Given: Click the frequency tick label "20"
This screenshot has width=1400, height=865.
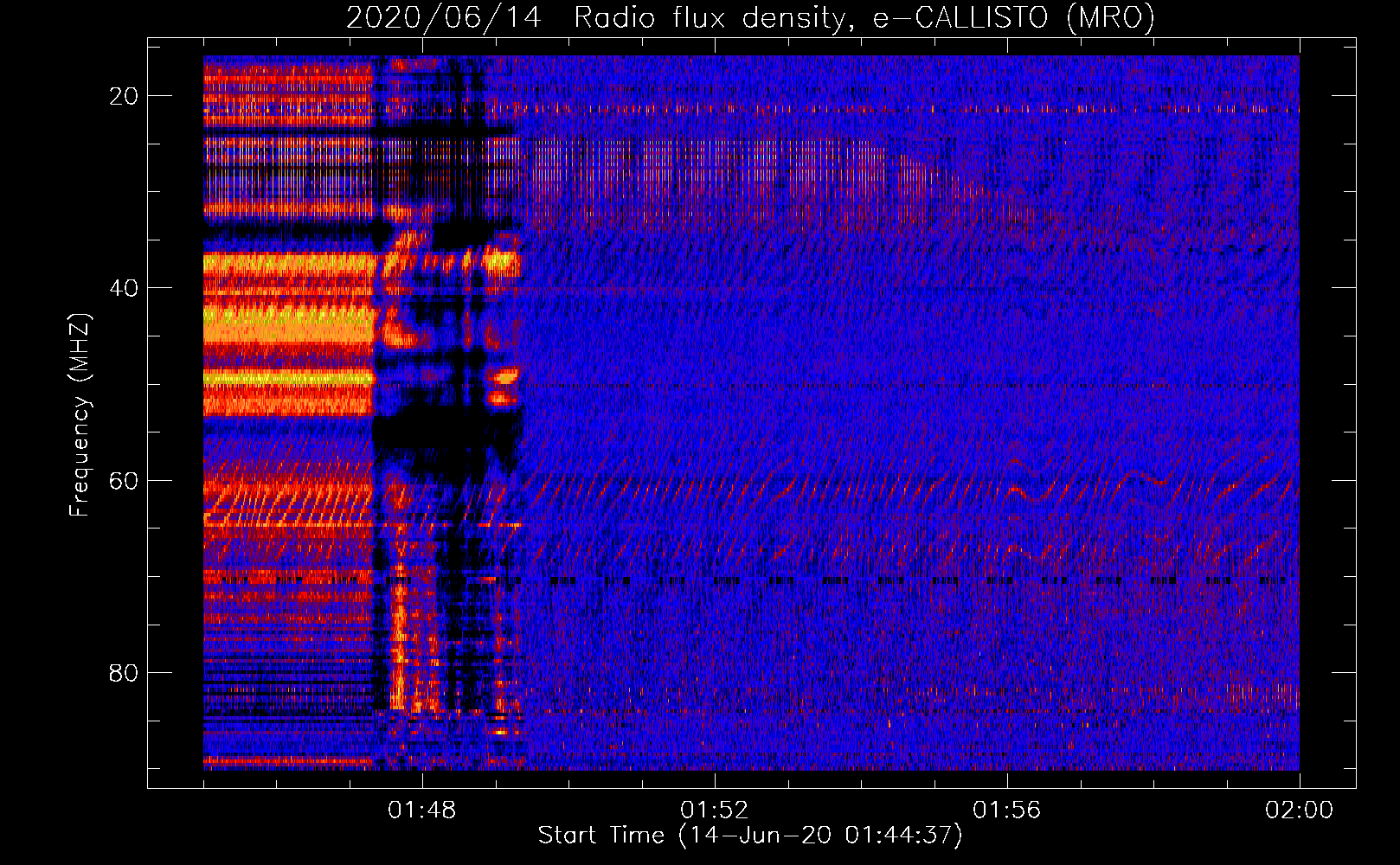Looking at the screenshot, I should pos(124,96).
